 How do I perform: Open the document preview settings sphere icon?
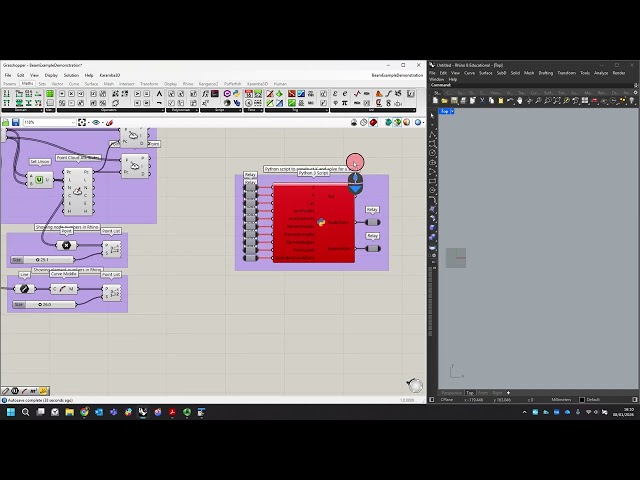tap(407, 122)
